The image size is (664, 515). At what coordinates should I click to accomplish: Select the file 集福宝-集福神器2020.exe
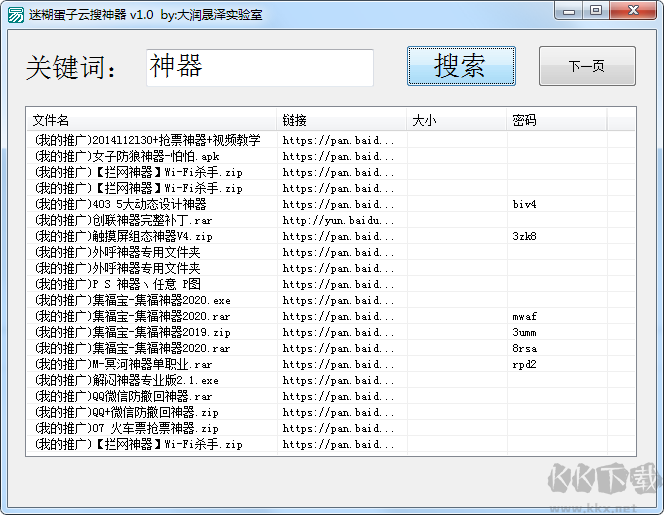pos(133,300)
